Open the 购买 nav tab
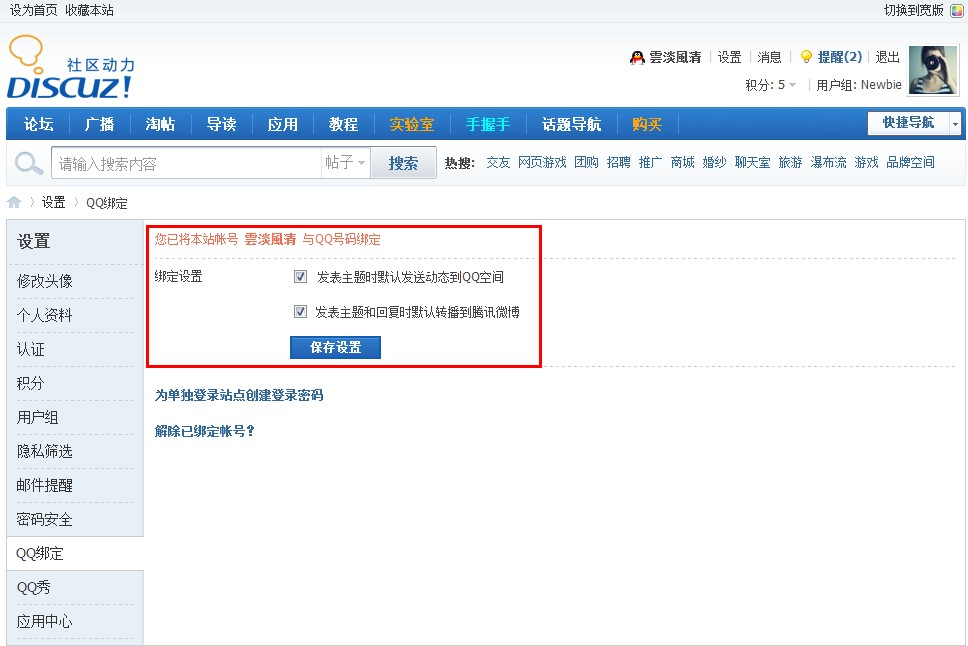 647,124
